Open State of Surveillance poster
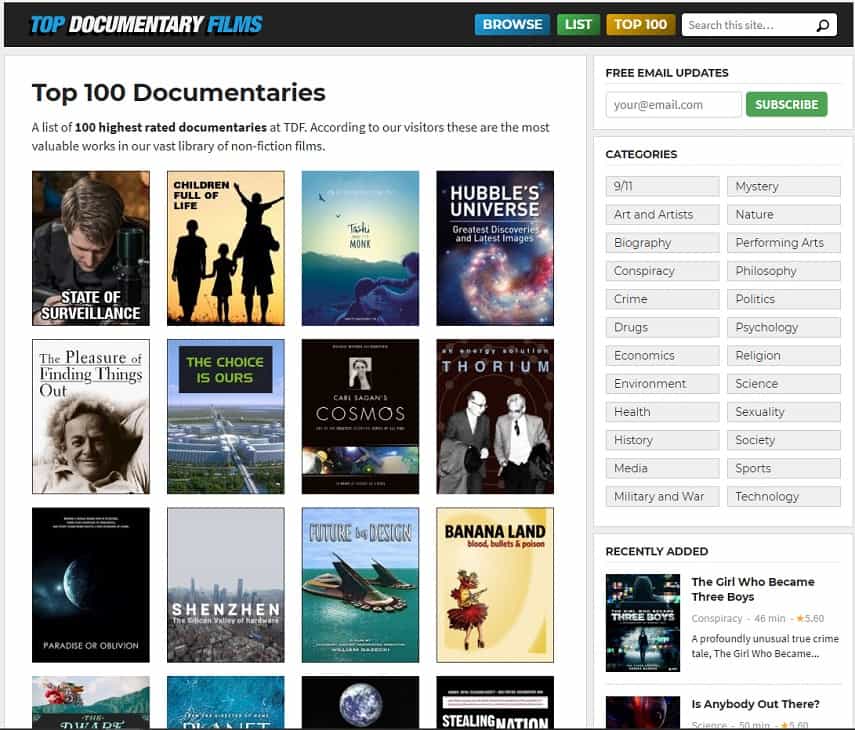Viewport: 855px width, 730px height. pyautogui.click(x=91, y=248)
